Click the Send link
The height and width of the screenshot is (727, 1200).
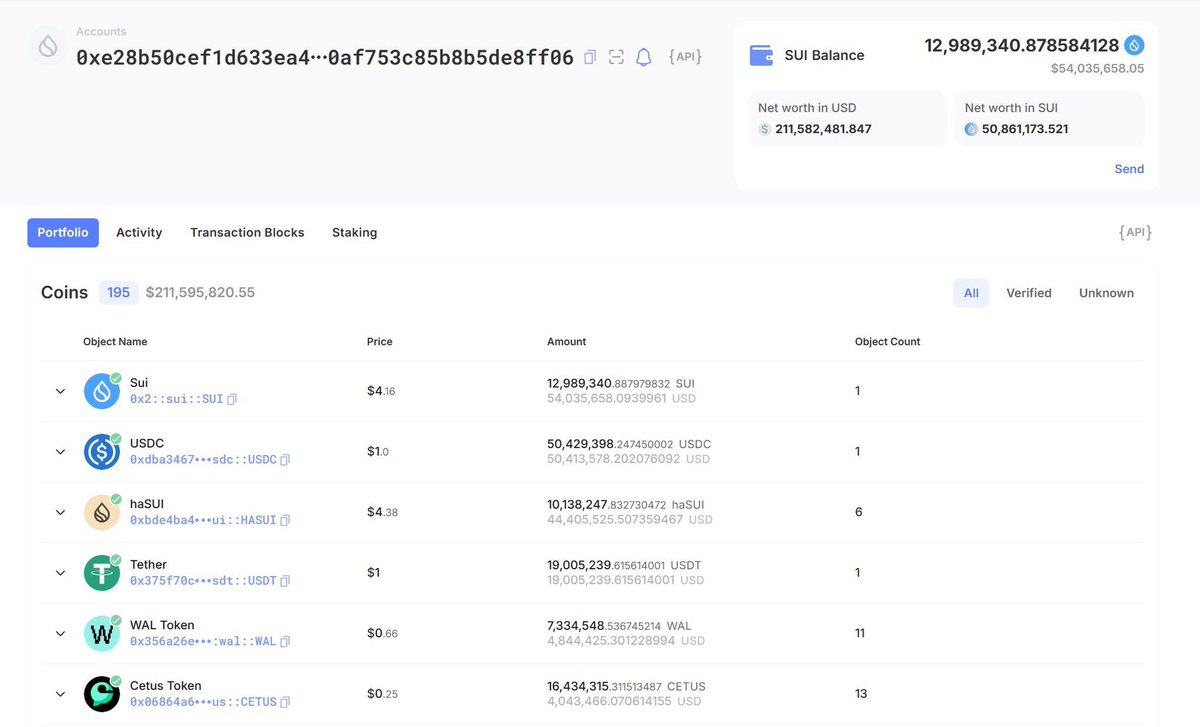pos(1129,169)
